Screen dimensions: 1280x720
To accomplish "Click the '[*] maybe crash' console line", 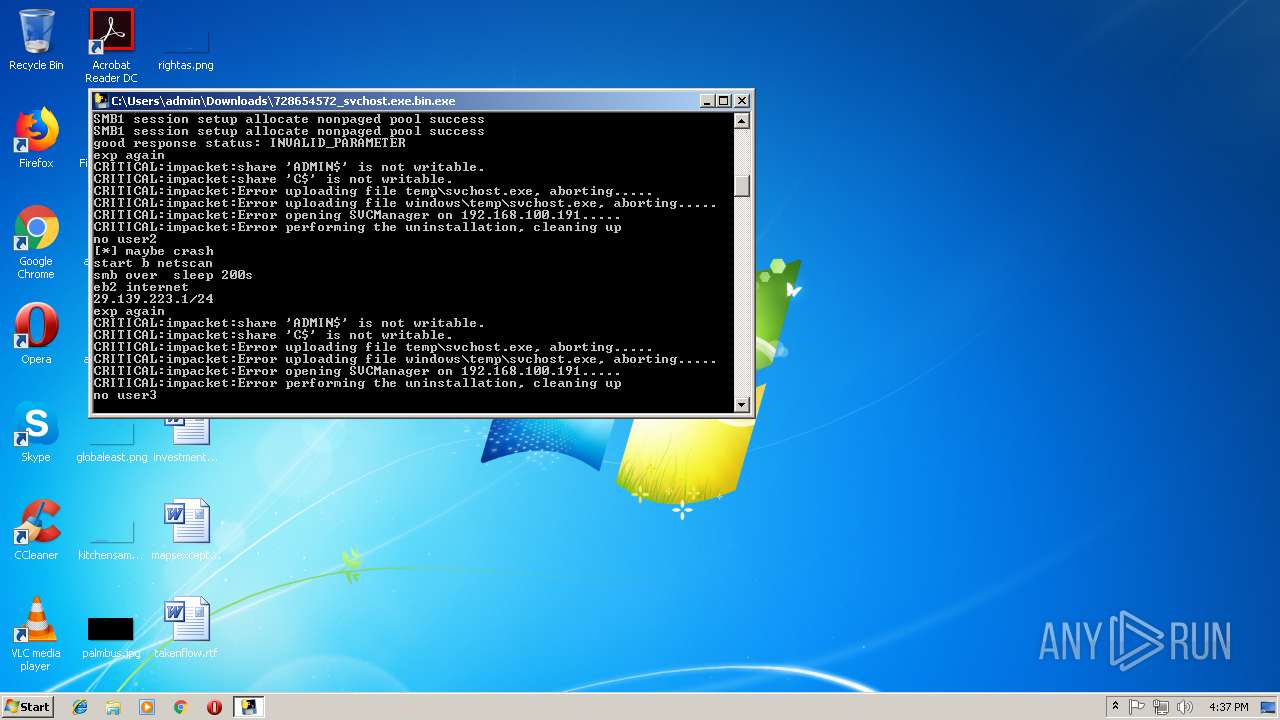I will (x=153, y=251).
